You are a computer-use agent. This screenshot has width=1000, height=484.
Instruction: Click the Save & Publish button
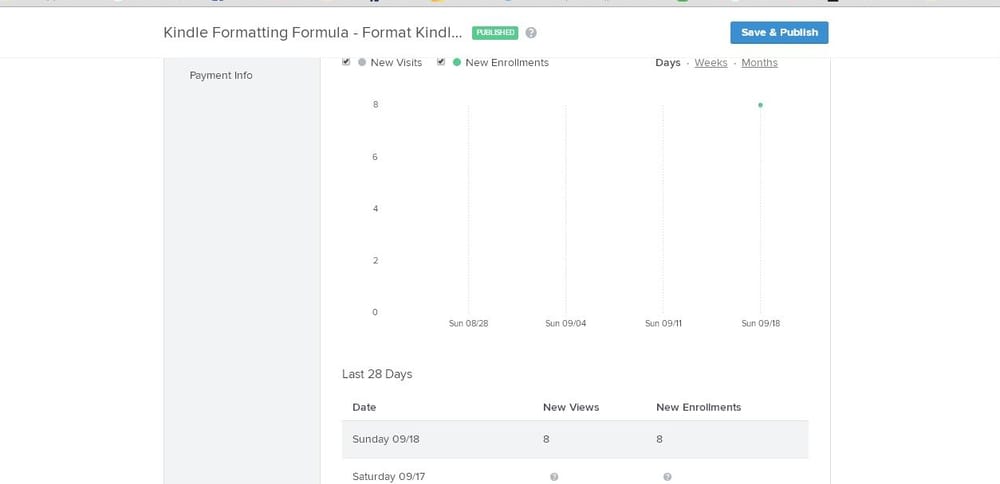(779, 33)
